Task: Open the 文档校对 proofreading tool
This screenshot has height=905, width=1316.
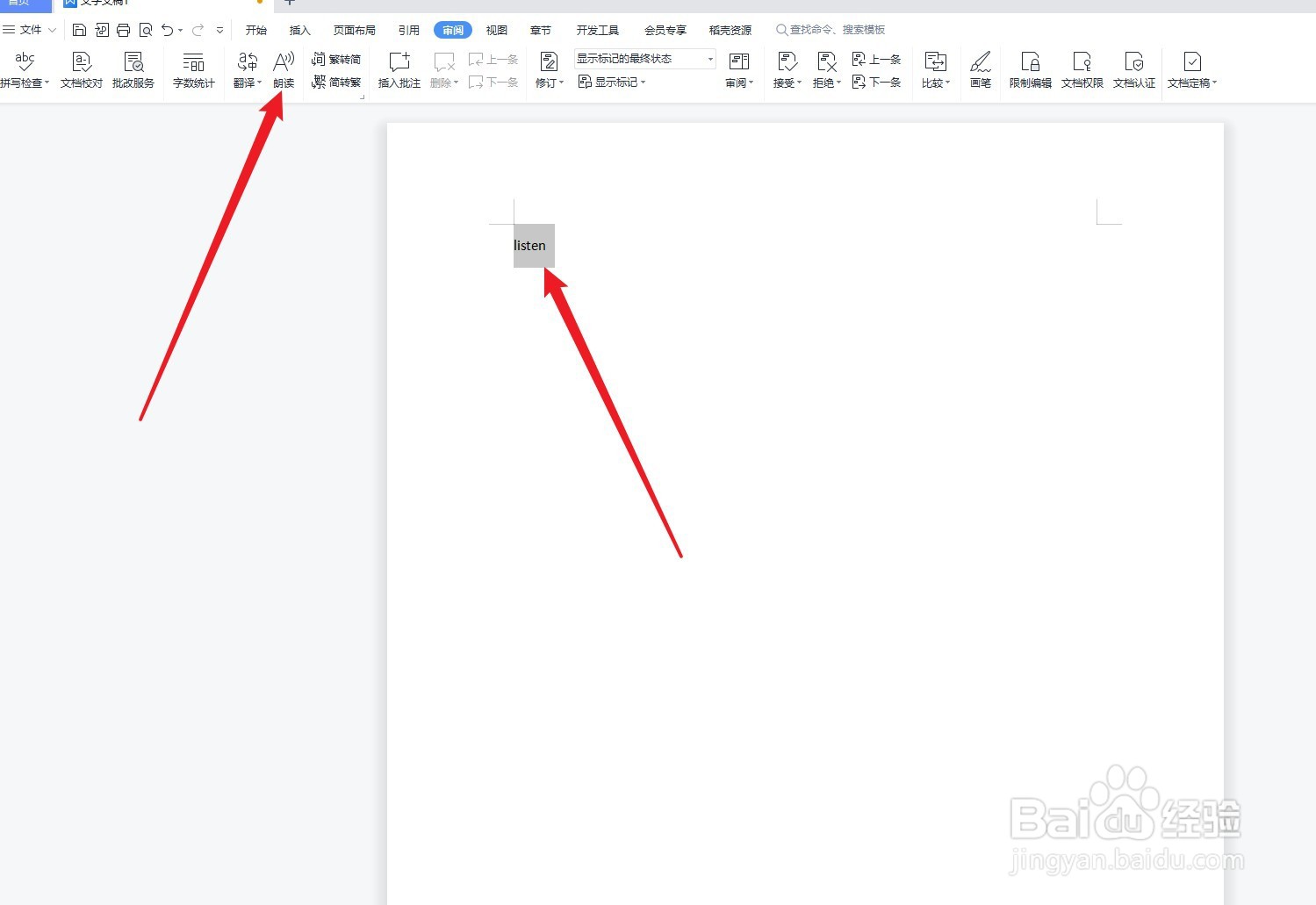Action: coord(82,70)
